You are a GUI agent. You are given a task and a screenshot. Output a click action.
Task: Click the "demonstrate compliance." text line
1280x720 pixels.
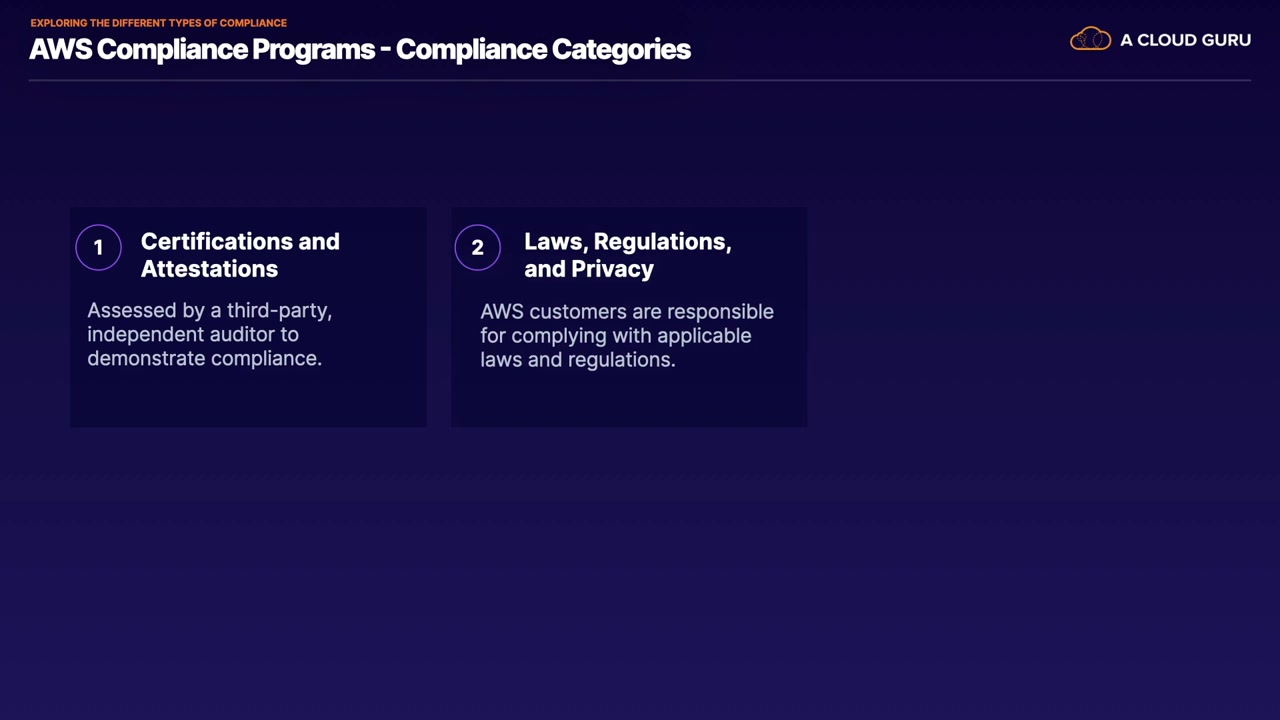[204, 358]
